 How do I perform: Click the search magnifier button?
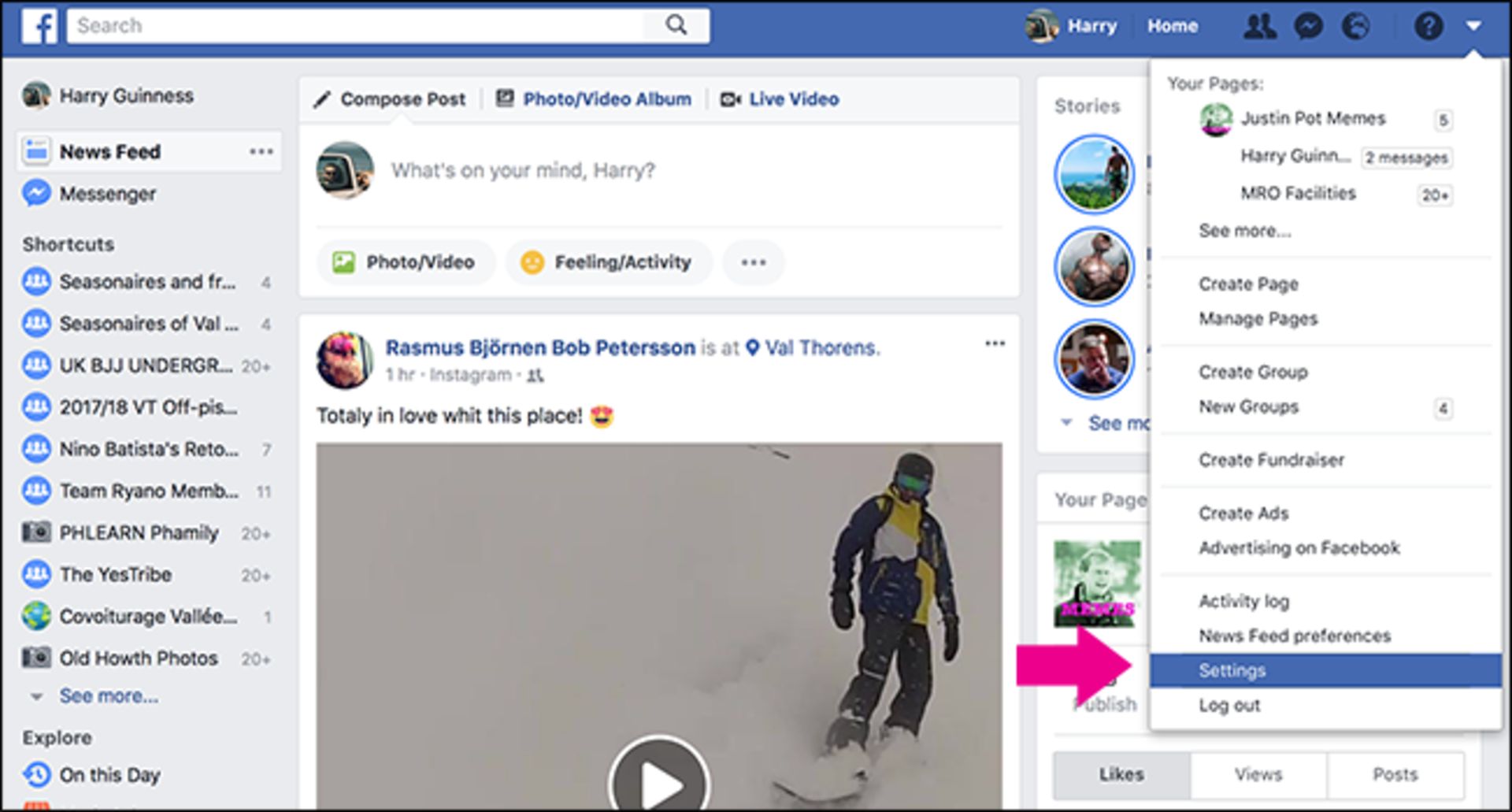[676, 25]
